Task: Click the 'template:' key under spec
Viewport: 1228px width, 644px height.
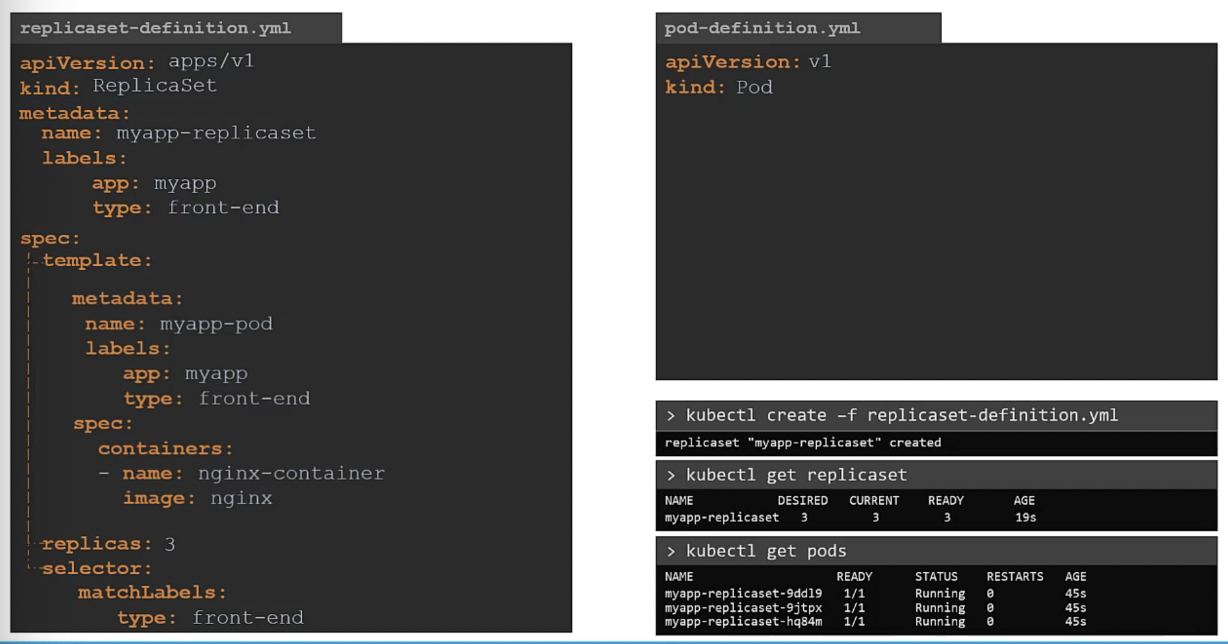Action: [97, 260]
